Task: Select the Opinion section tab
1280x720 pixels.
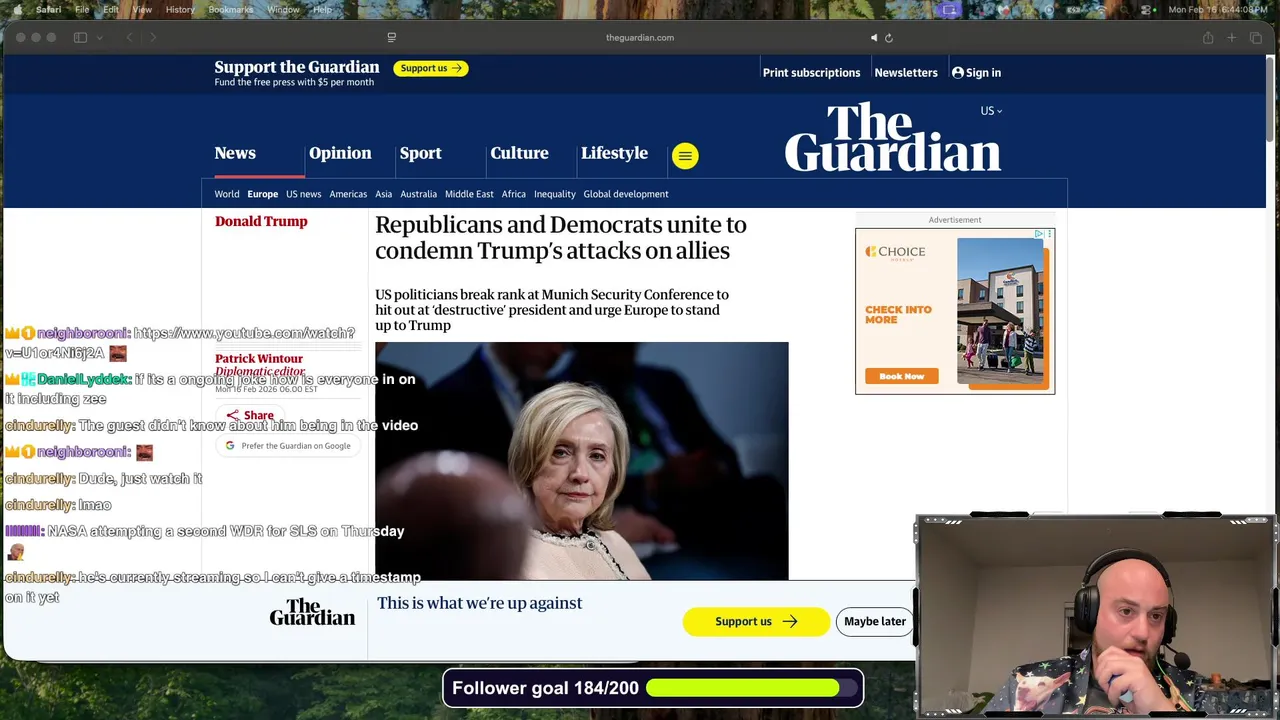Action: pos(340,153)
